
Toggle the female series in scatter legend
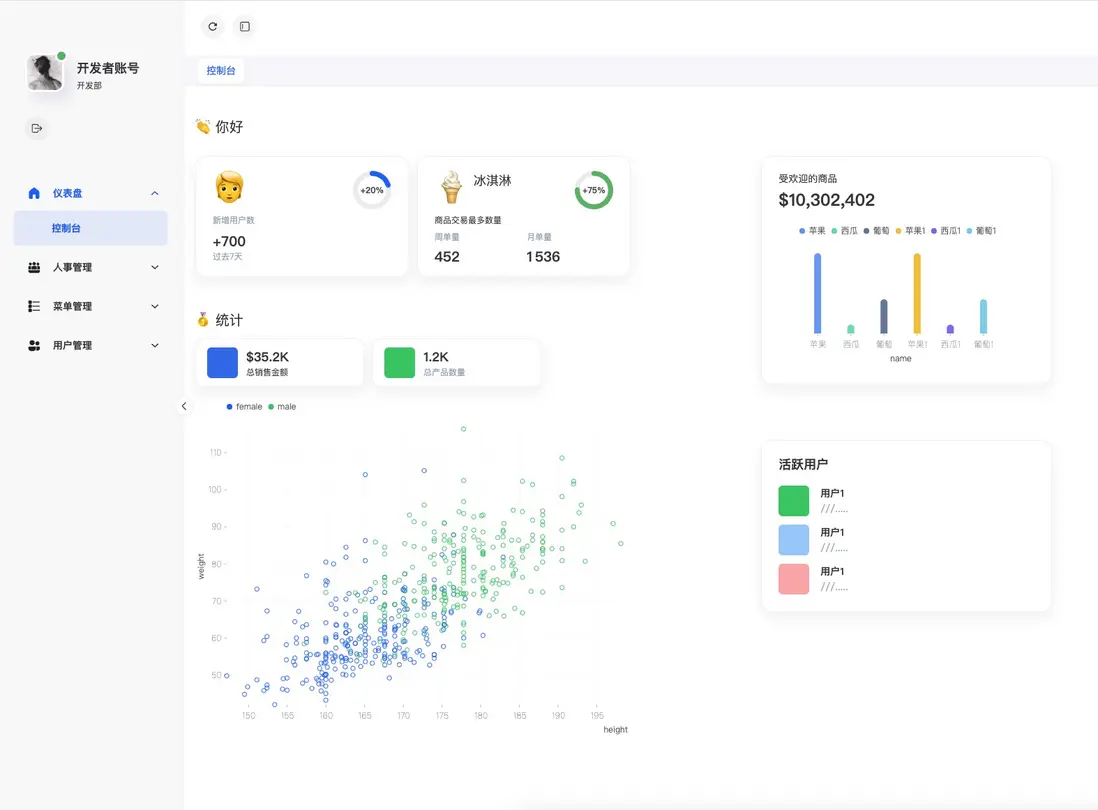tap(244, 407)
